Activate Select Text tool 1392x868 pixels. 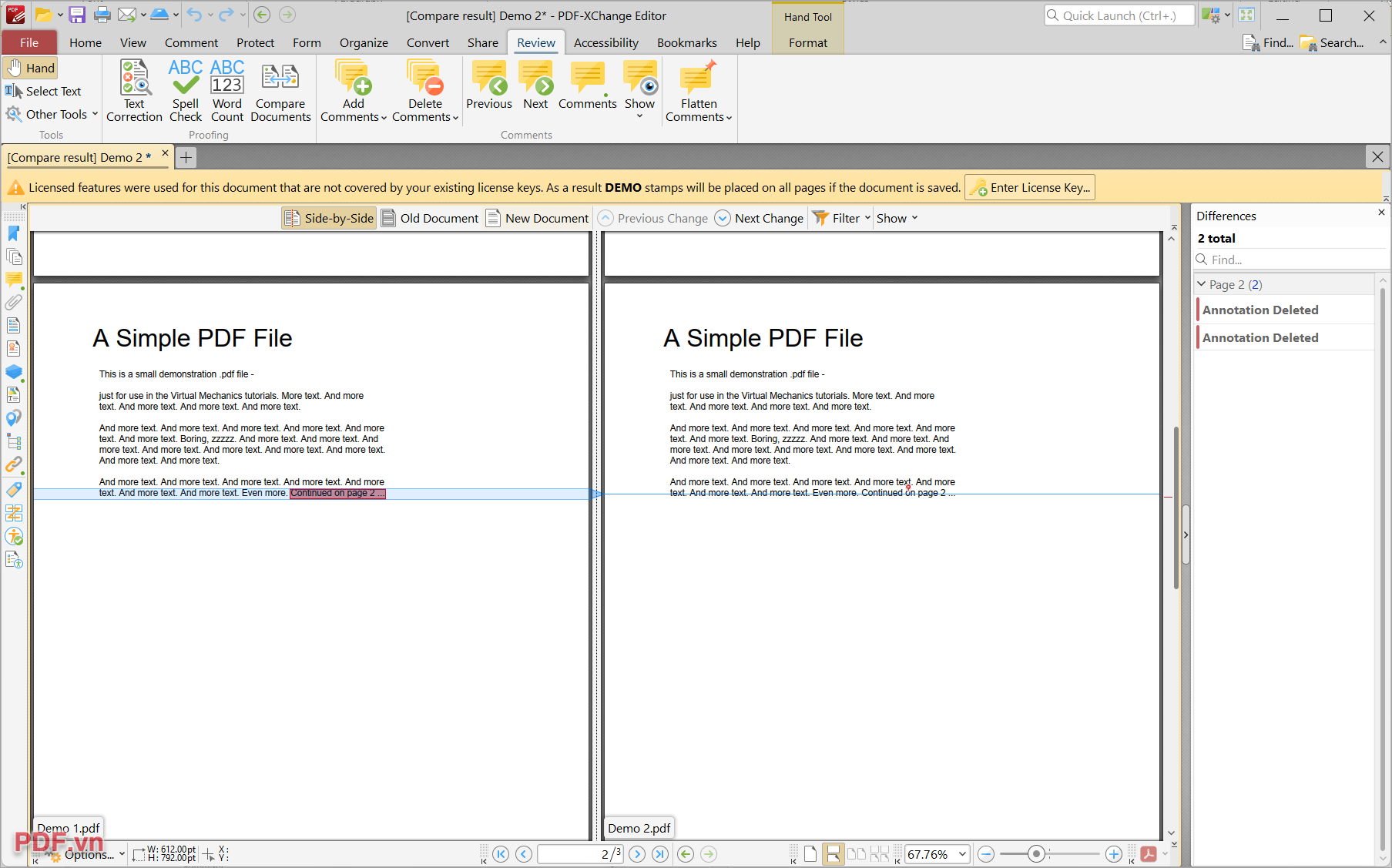[43, 91]
